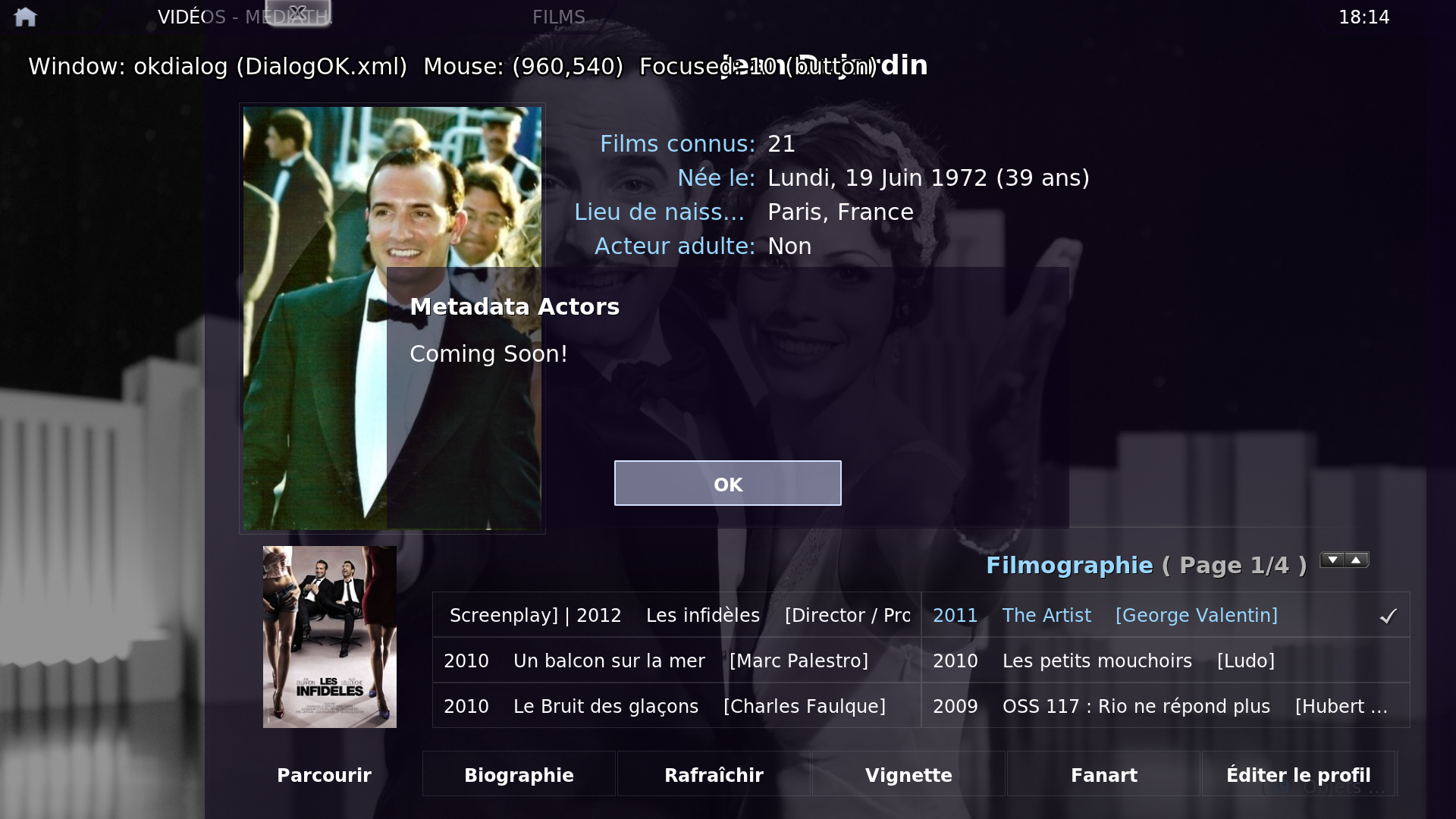Click the Rafraîchir button

714,775
